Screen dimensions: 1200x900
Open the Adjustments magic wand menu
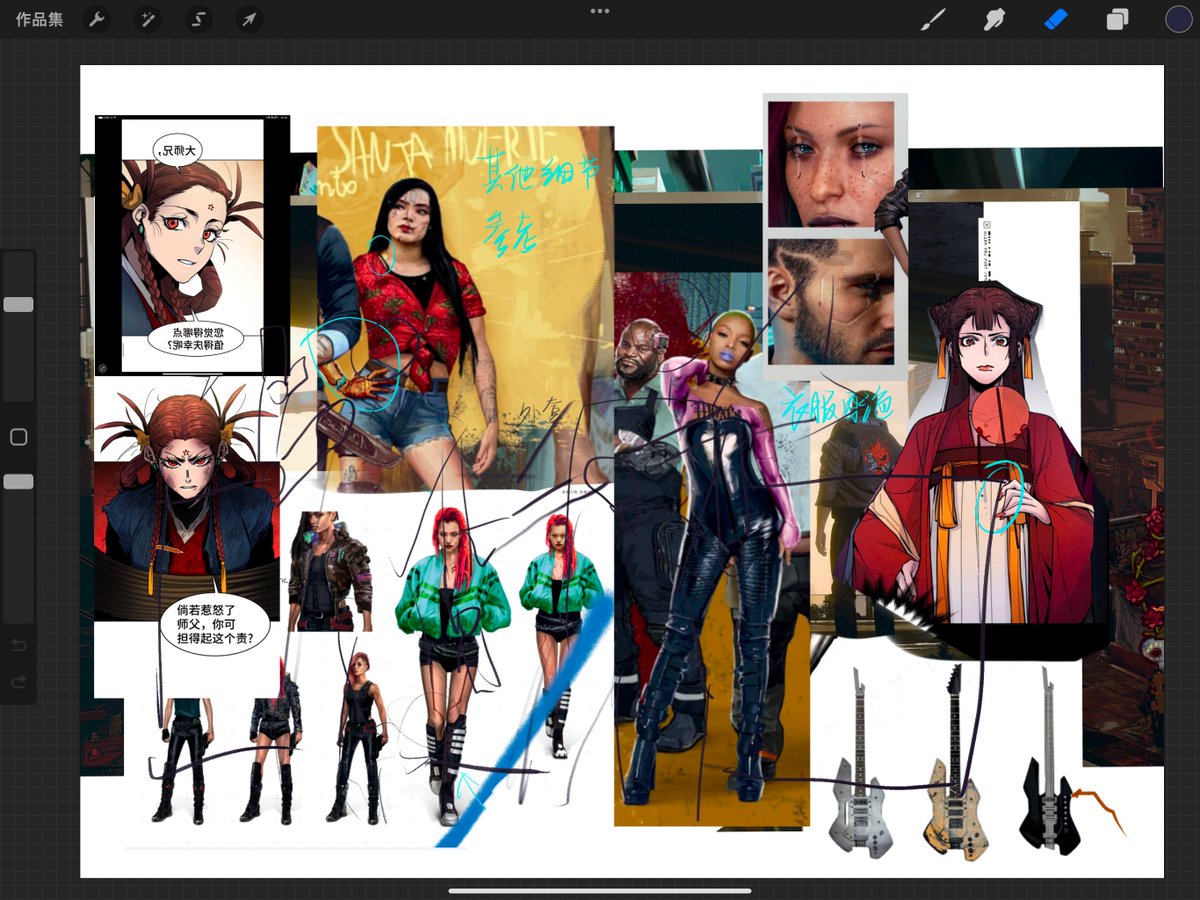[x=148, y=19]
